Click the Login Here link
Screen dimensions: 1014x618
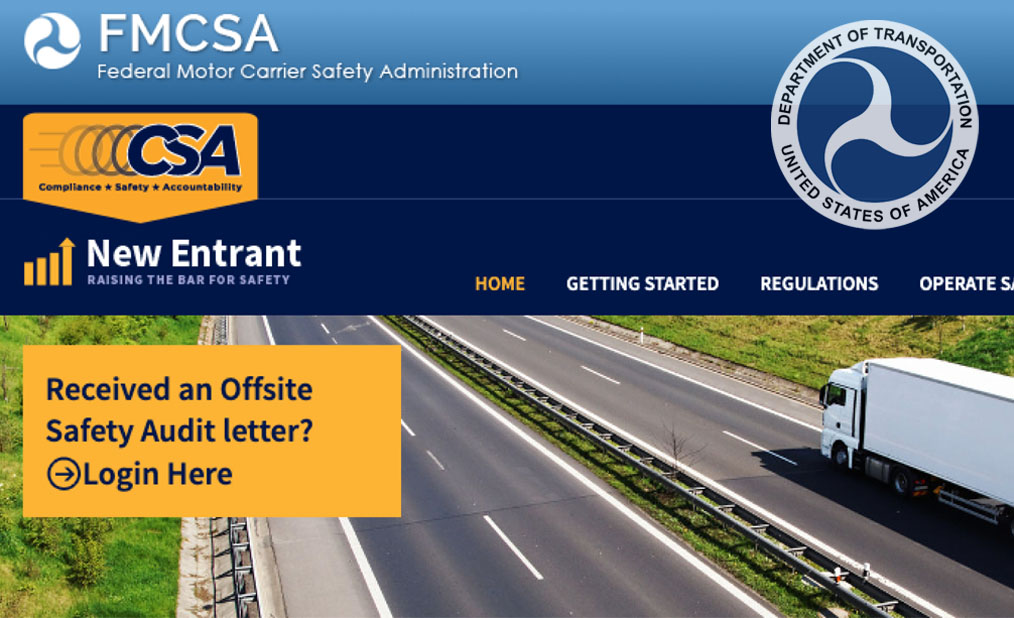pos(157,474)
